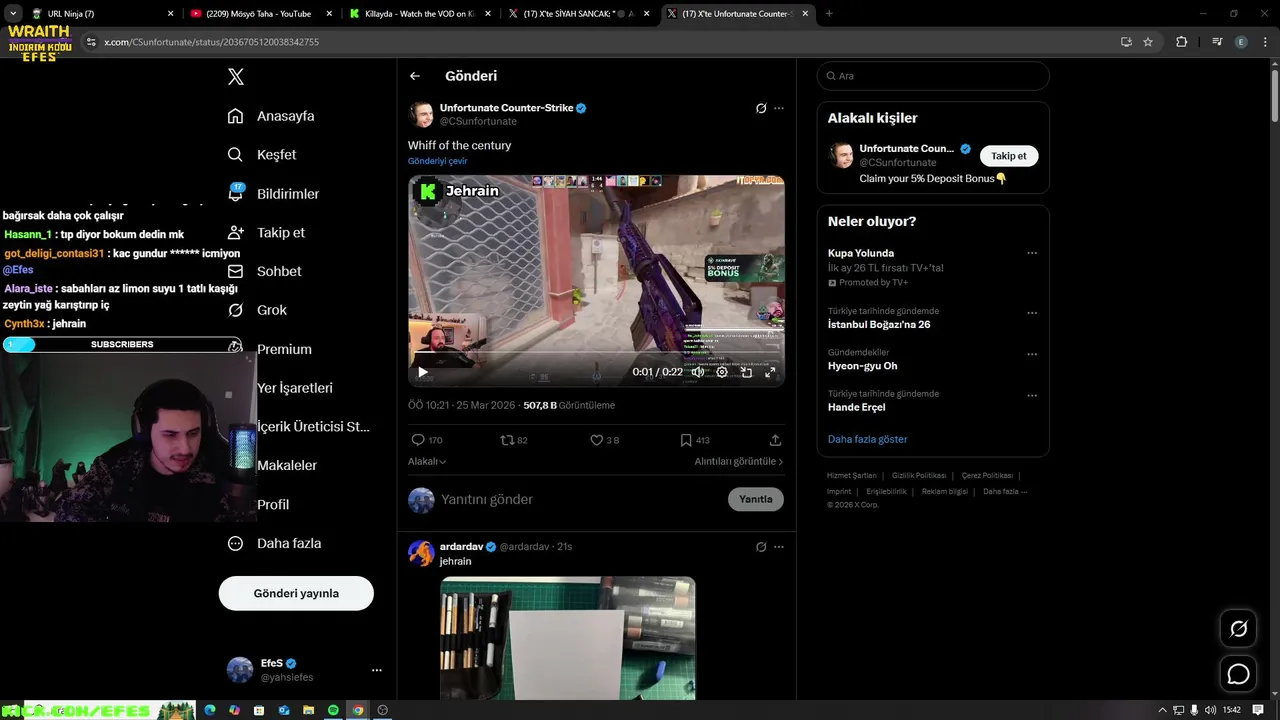Mute the video volume icon
The height and width of the screenshot is (720, 1280).
(x=698, y=372)
